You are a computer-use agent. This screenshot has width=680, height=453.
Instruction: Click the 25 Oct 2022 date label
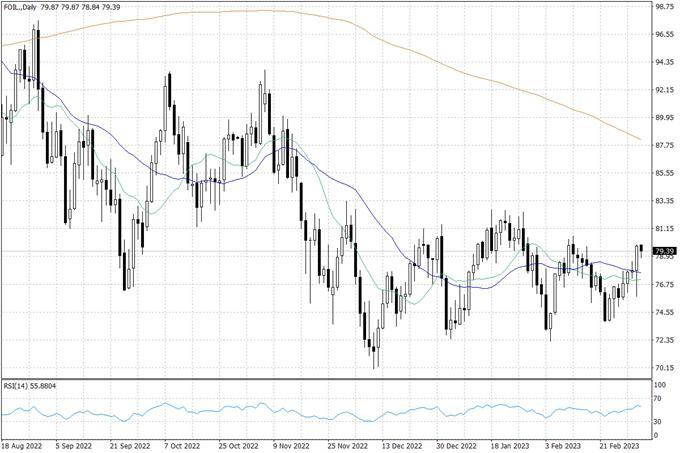238,445
